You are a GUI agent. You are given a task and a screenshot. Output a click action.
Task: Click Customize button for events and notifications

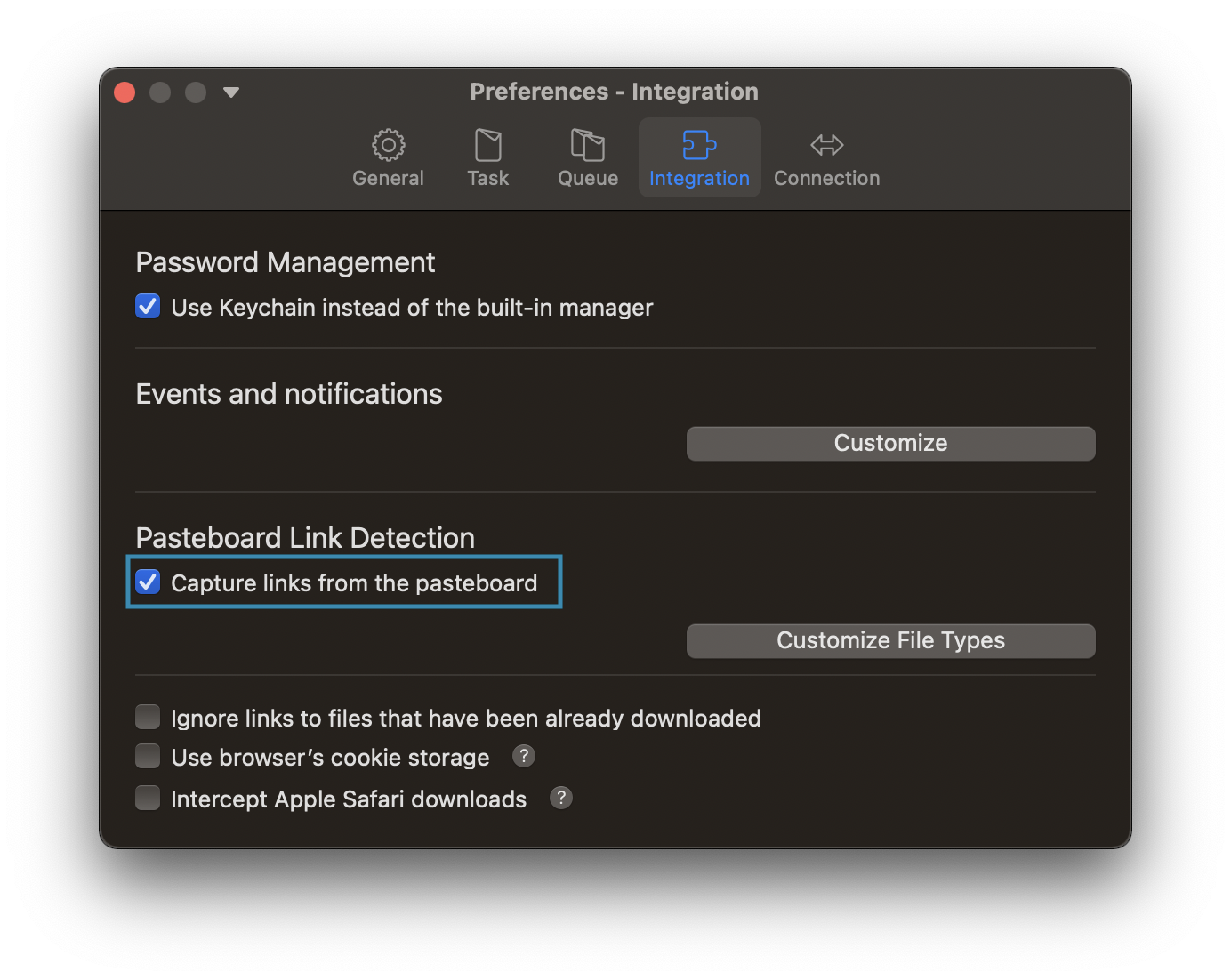click(890, 443)
